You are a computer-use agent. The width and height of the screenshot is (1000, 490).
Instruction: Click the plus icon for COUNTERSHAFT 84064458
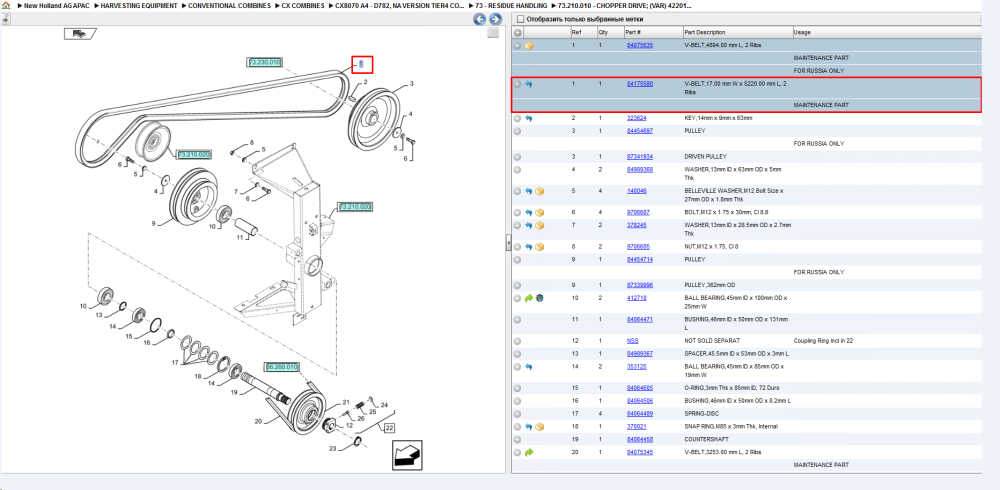(x=517, y=440)
